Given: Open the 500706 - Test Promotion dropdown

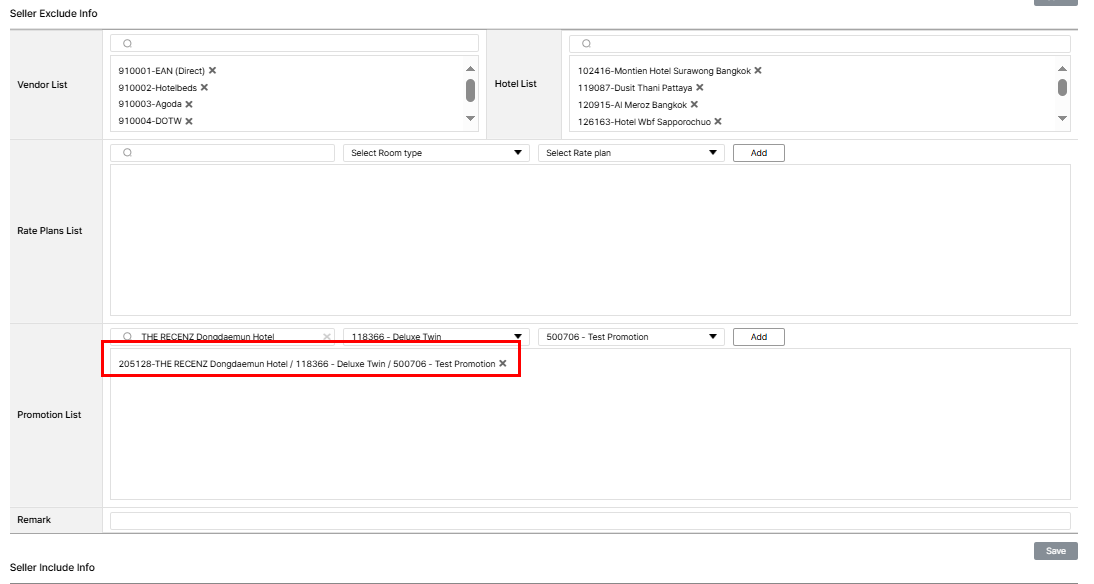Looking at the screenshot, I should click(x=631, y=337).
